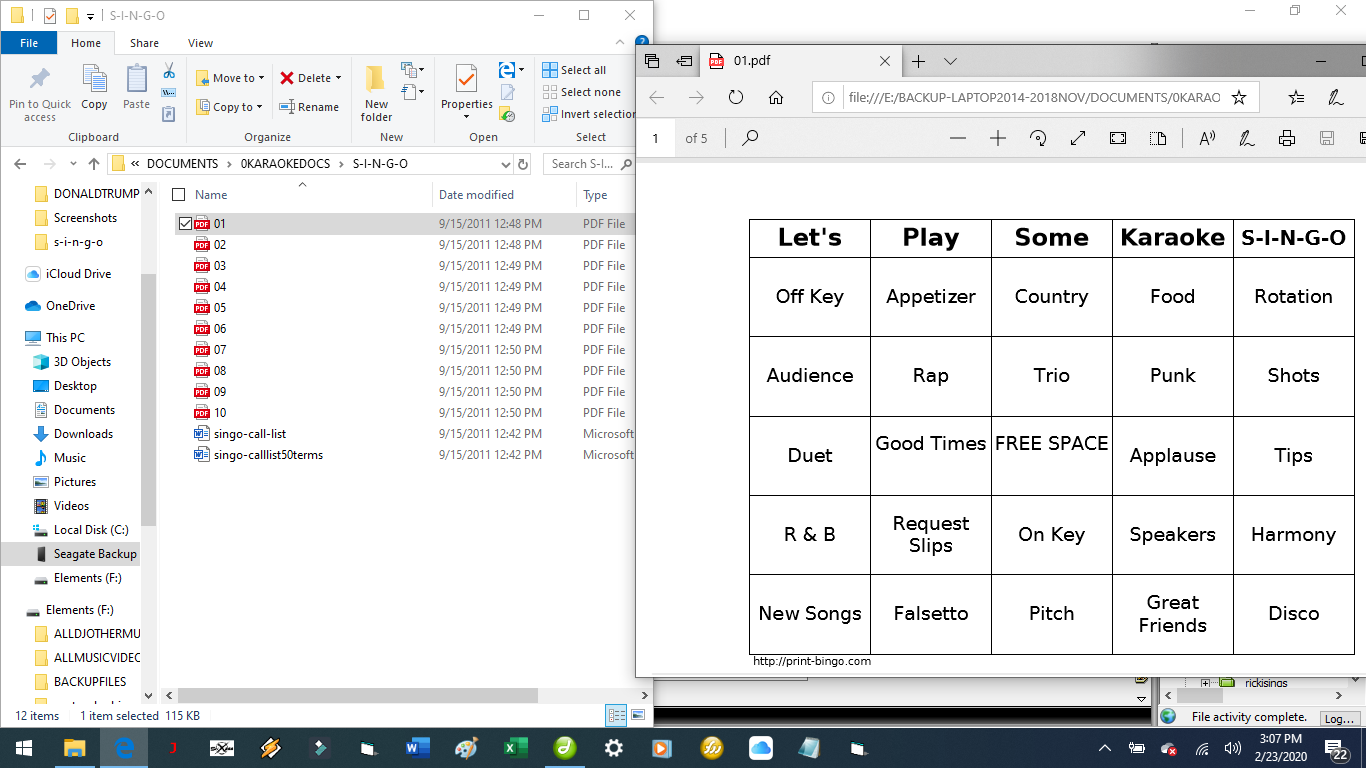This screenshot has width=1366, height=768.
Task: Open the View ribbon tab
Action: tap(200, 43)
